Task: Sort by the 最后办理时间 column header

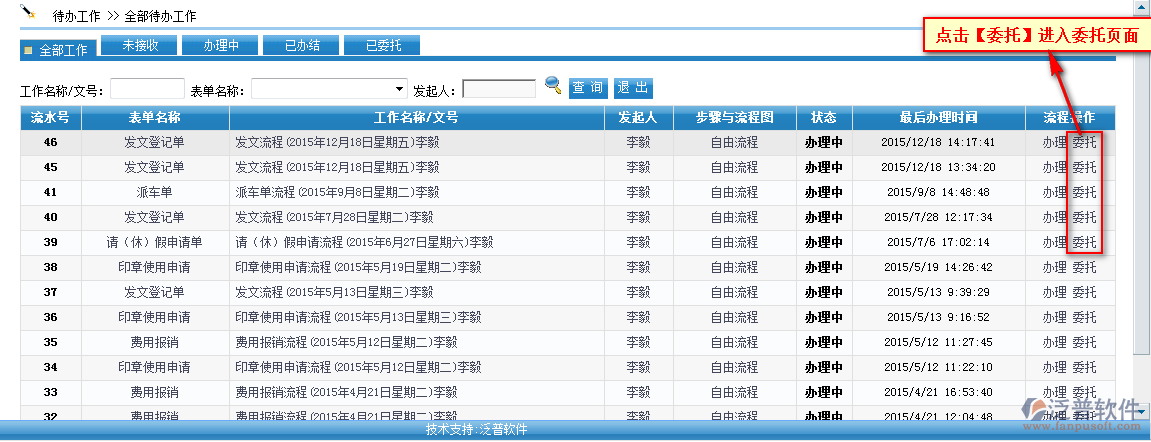Action: click(938, 117)
